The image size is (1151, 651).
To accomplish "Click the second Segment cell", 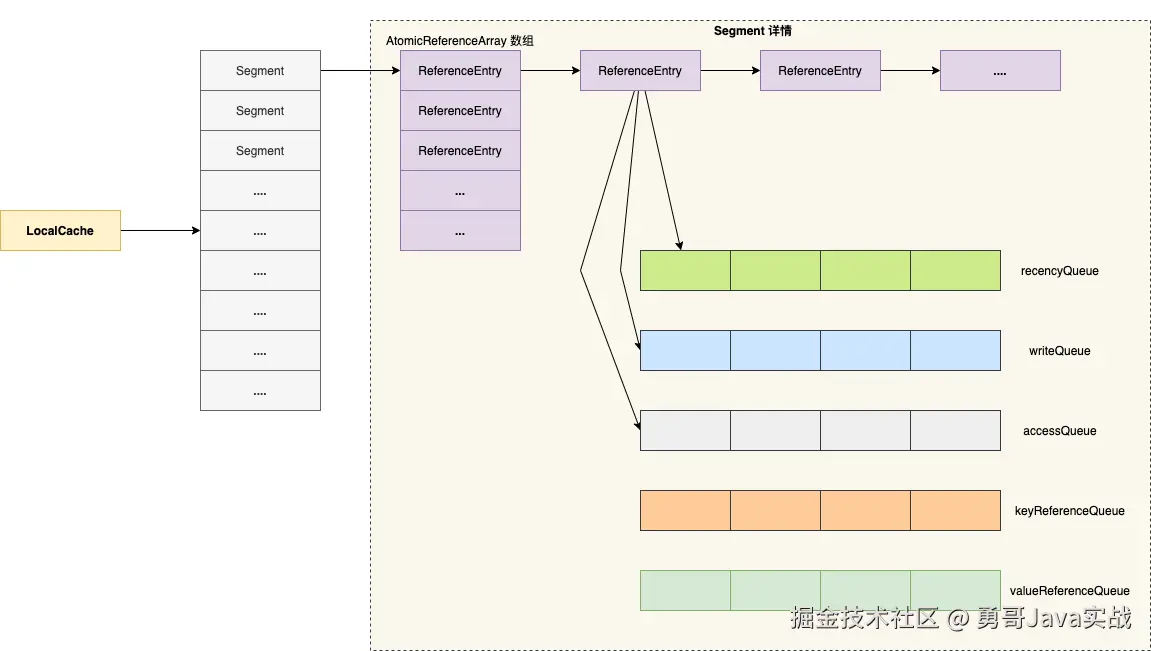I will (x=261, y=111).
